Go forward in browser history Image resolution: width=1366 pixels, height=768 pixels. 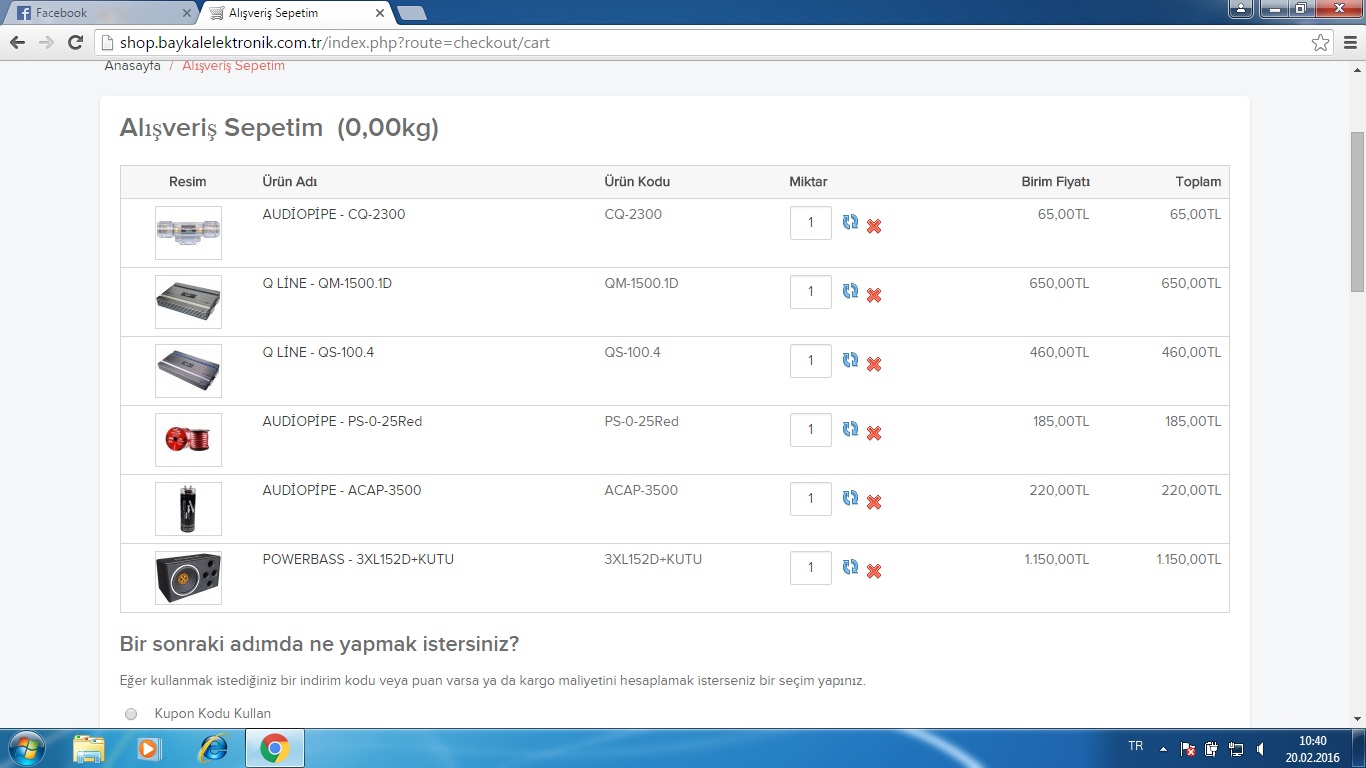[45, 43]
